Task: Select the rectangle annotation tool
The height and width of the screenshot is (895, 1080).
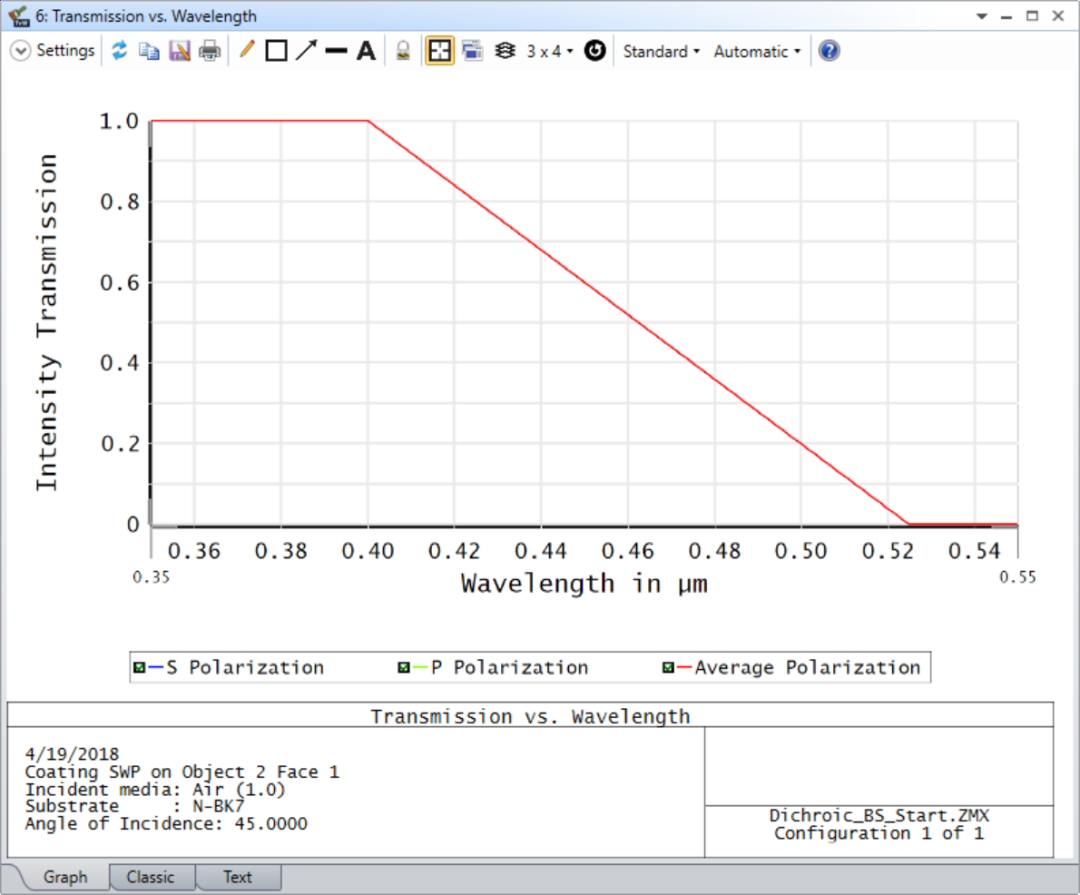Action: pyautogui.click(x=276, y=50)
